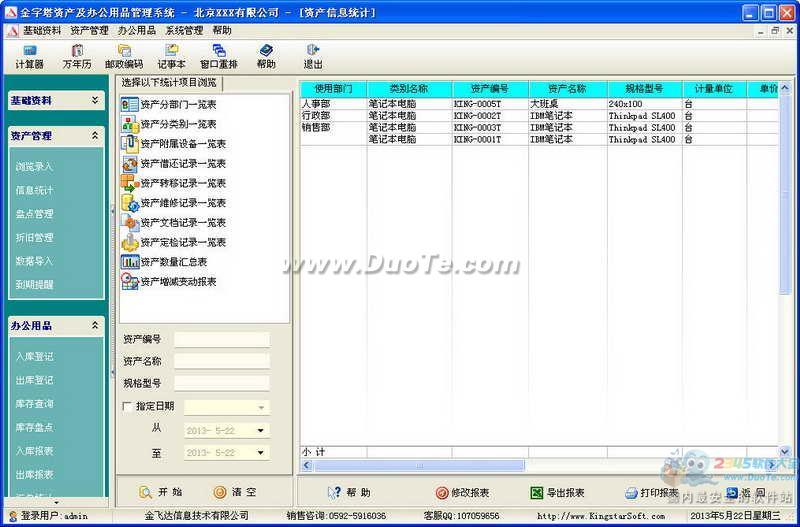Open 入库登记 in the sidebar
The image size is (800, 527).
pos(34,357)
